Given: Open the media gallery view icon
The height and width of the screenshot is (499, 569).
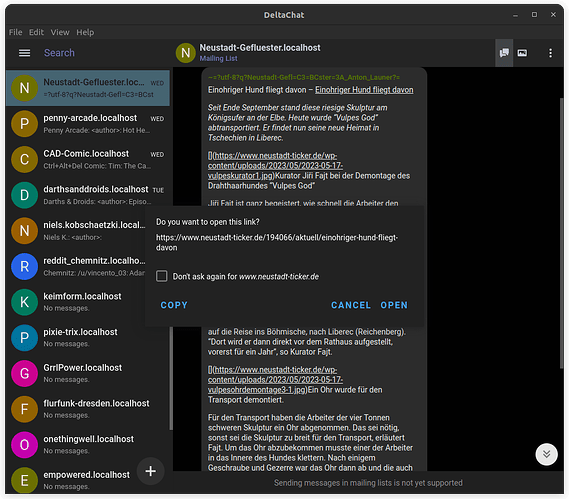Looking at the screenshot, I should (522, 53).
